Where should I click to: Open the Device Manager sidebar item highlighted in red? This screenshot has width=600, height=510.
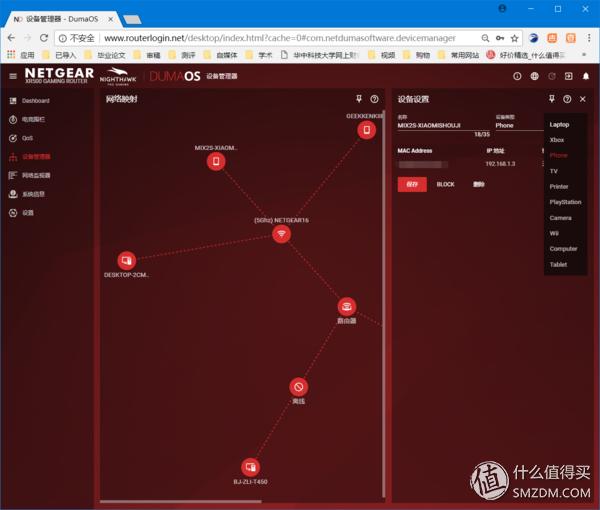click(29, 157)
